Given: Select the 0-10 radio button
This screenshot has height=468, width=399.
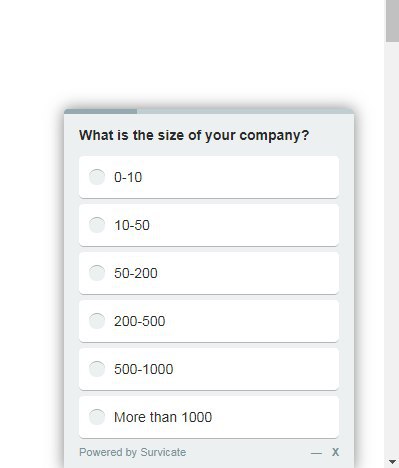Looking at the screenshot, I should point(97,177).
